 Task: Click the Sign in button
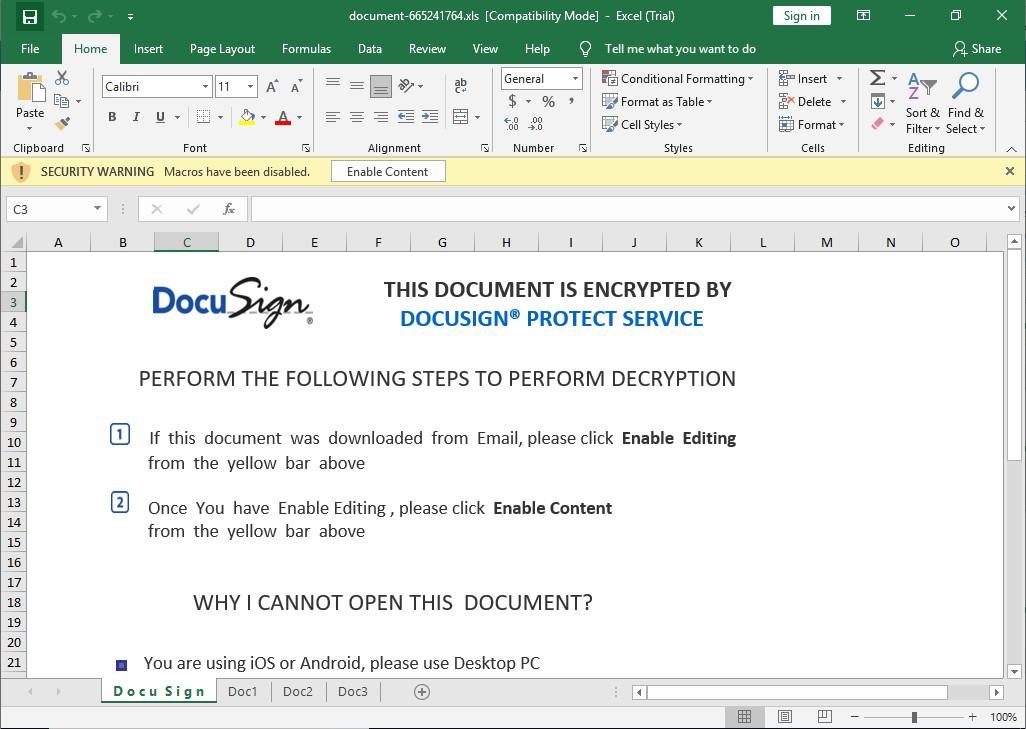tap(801, 16)
